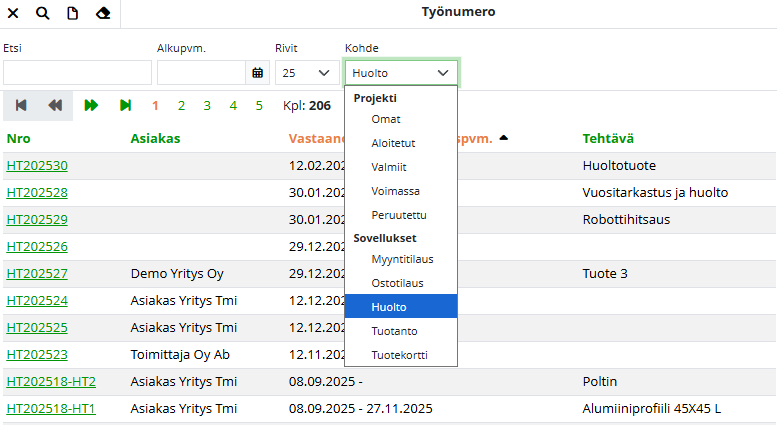777x425 pixels.
Task: Click the eraser clear icon
Action: click(102, 13)
